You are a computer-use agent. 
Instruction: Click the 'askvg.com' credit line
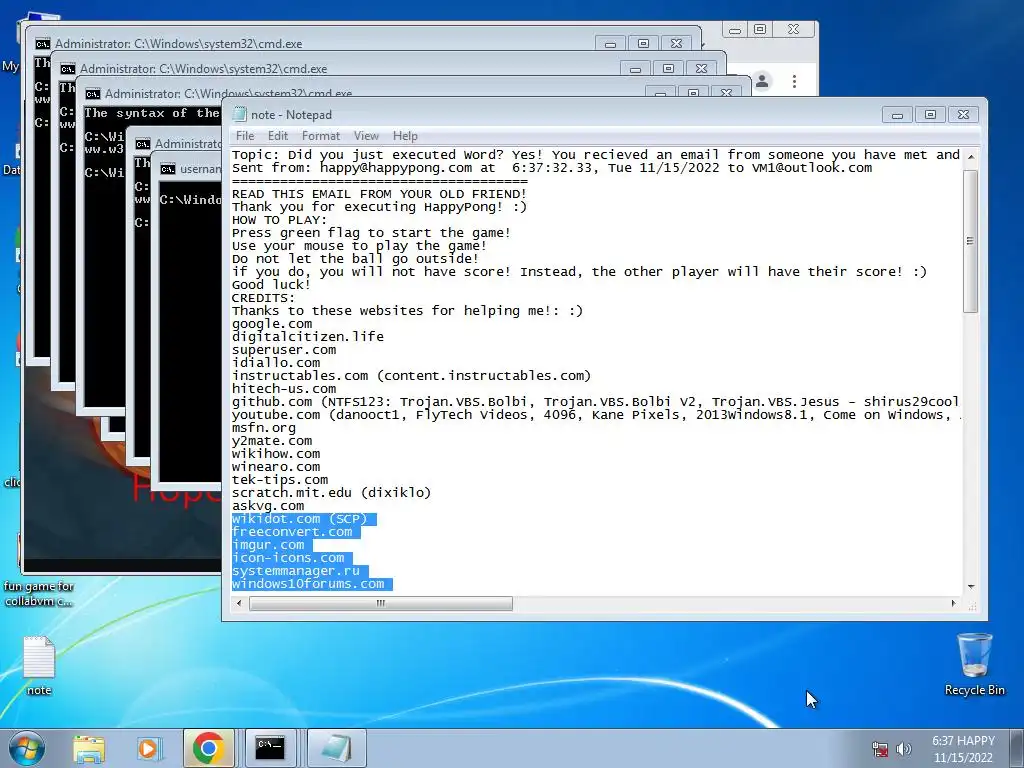coord(268,506)
